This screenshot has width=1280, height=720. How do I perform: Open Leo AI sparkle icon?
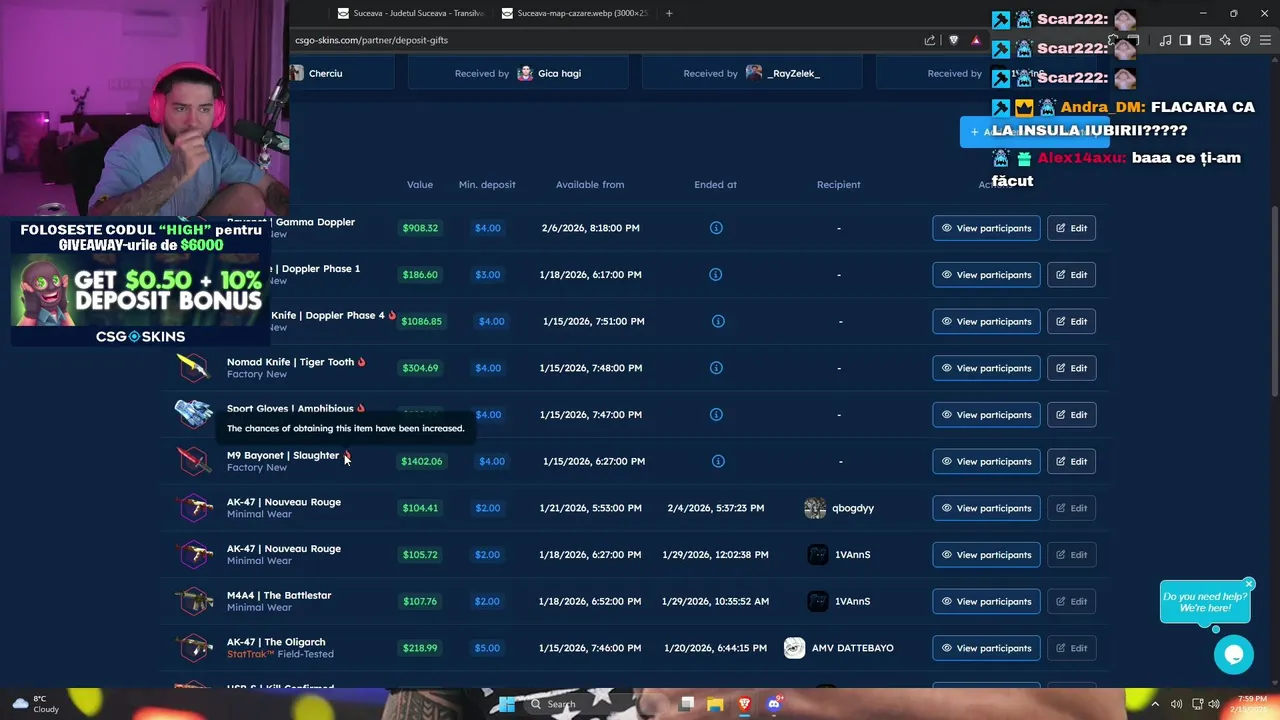point(1225,40)
